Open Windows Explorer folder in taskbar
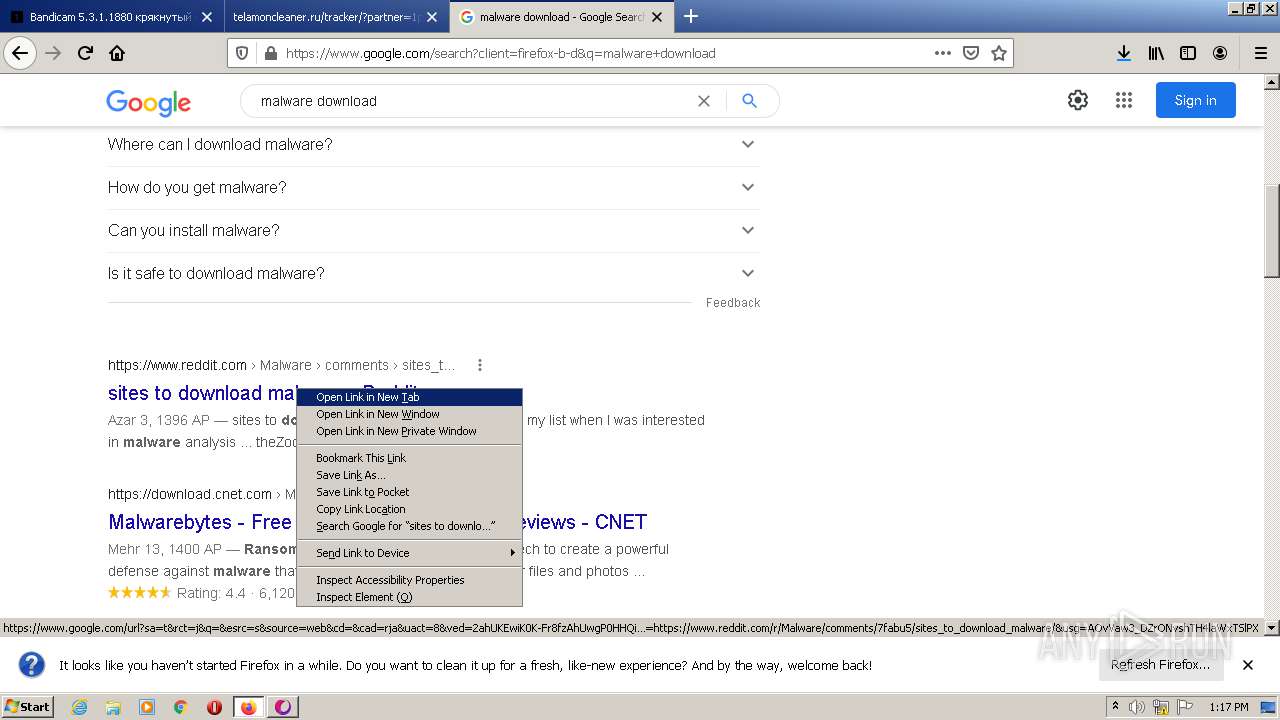The image size is (1280, 720). (x=113, y=707)
